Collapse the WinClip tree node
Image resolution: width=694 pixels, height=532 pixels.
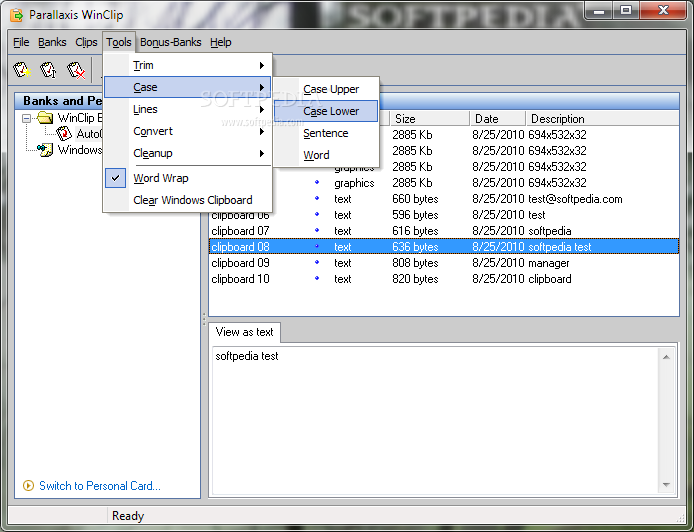pyautogui.click(x=27, y=118)
